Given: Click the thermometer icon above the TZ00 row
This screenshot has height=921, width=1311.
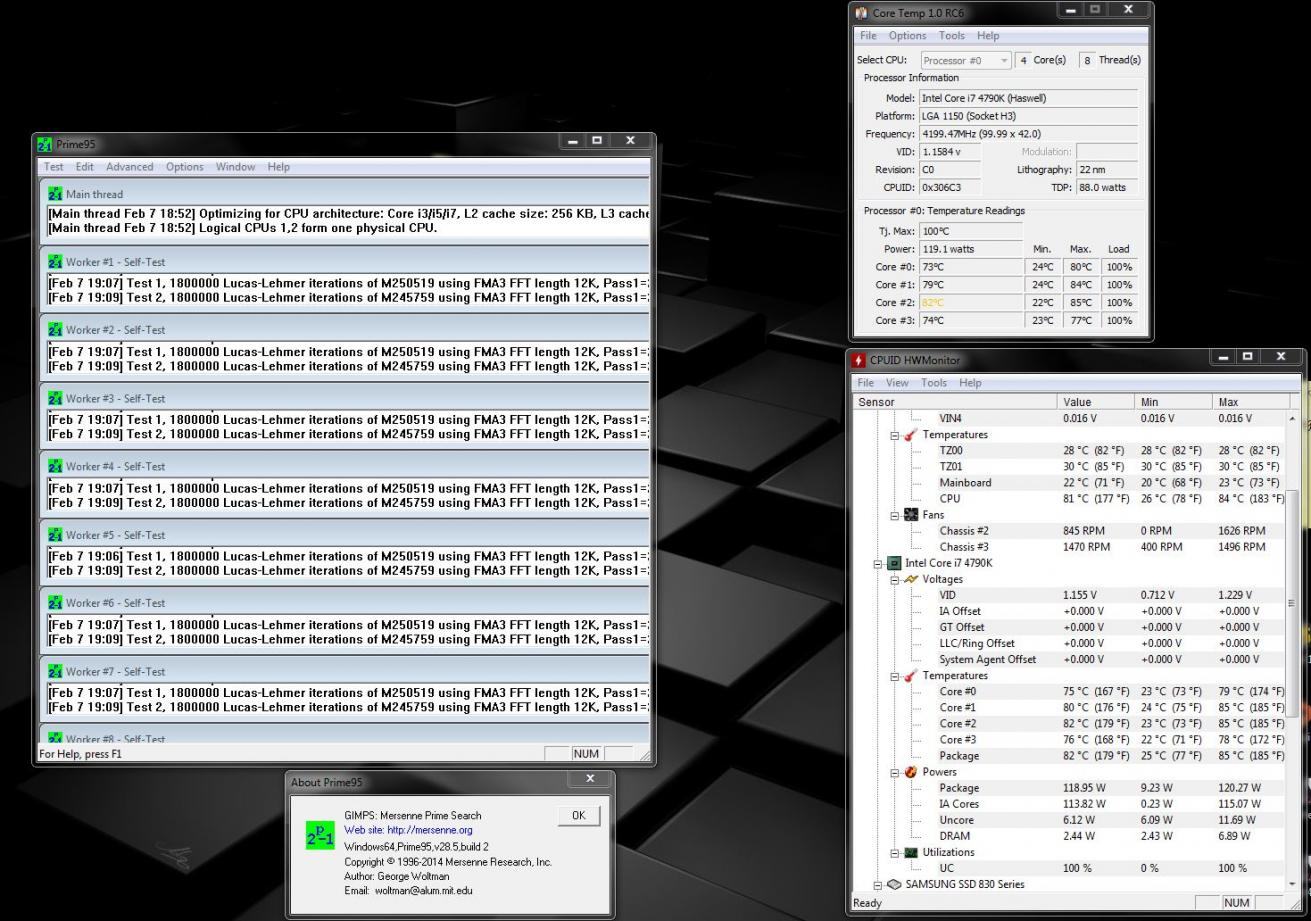Looking at the screenshot, I should (912, 435).
